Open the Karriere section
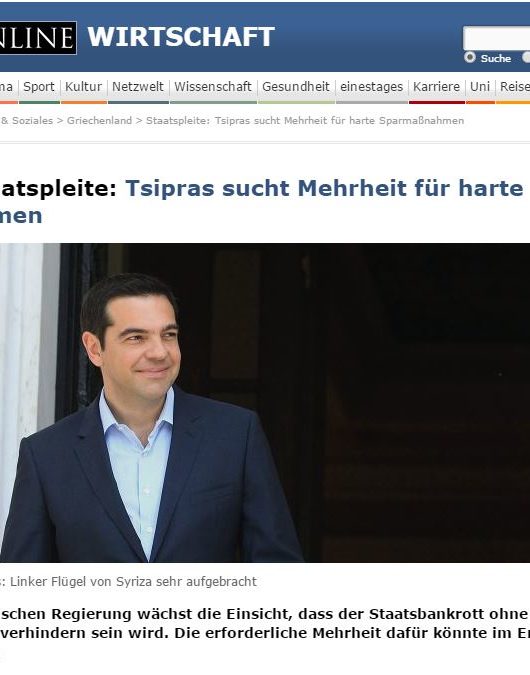 pyautogui.click(x=437, y=87)
